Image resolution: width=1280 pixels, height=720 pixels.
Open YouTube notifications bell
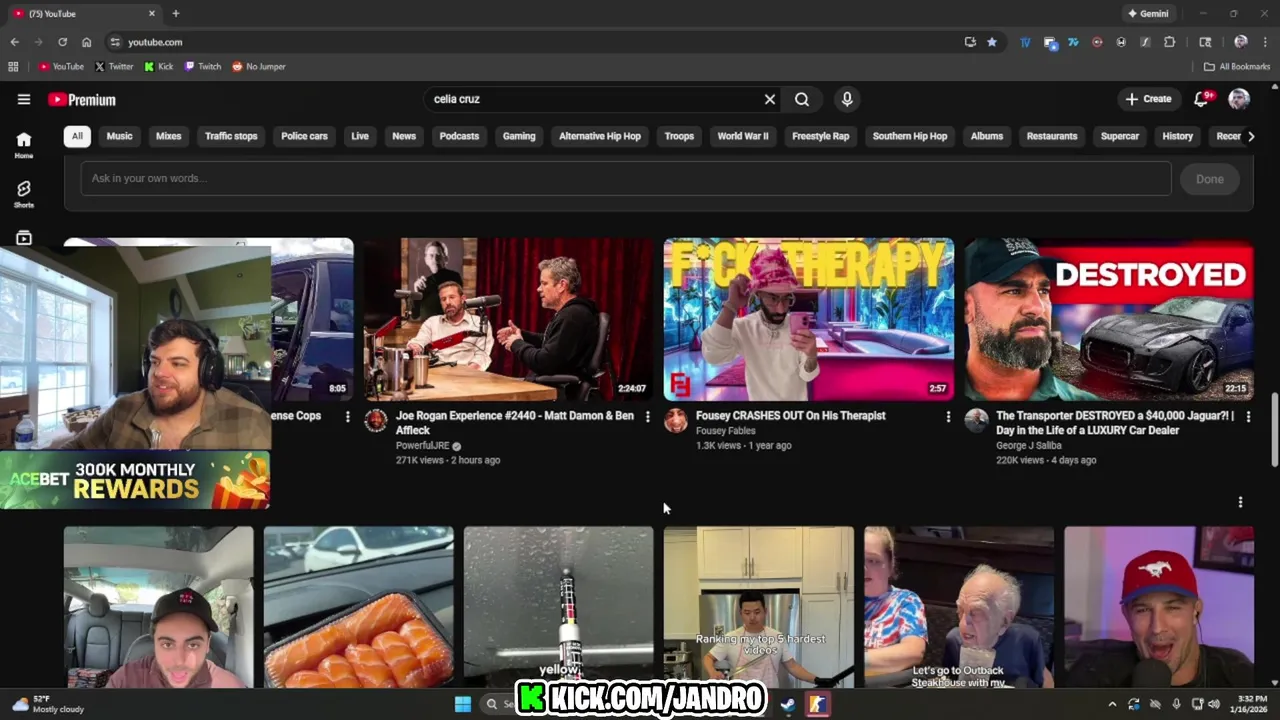(x=1202, y=99)
